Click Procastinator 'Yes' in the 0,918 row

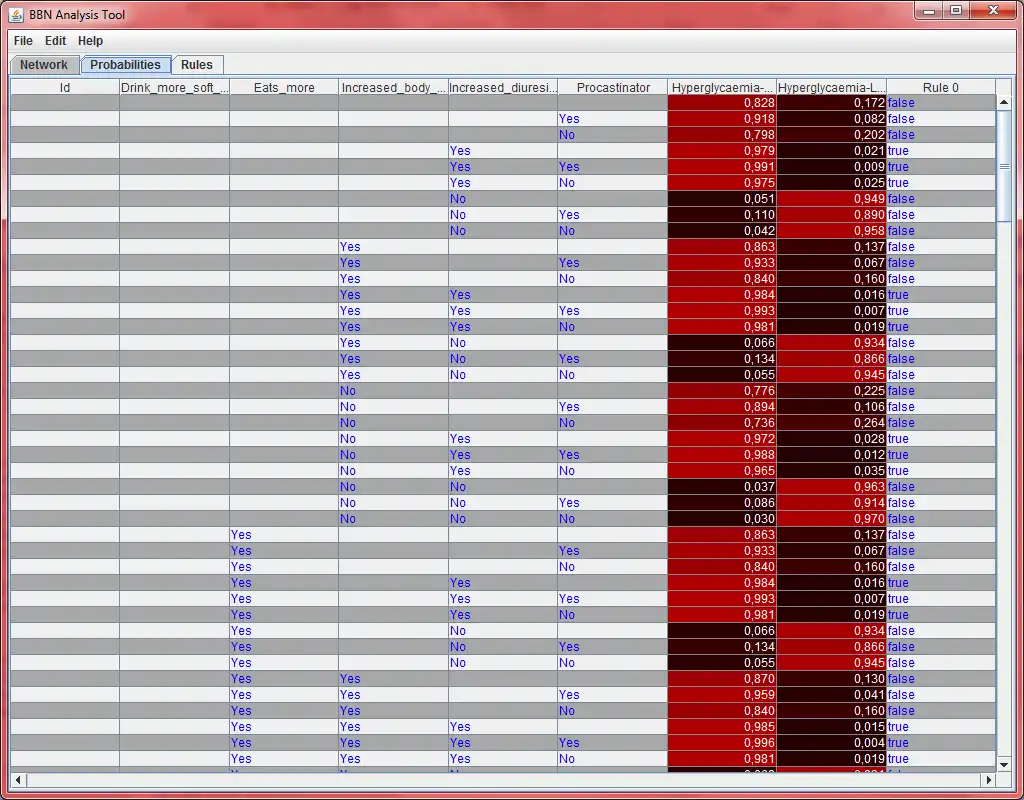pyautogui.click(x=569, y=119)
